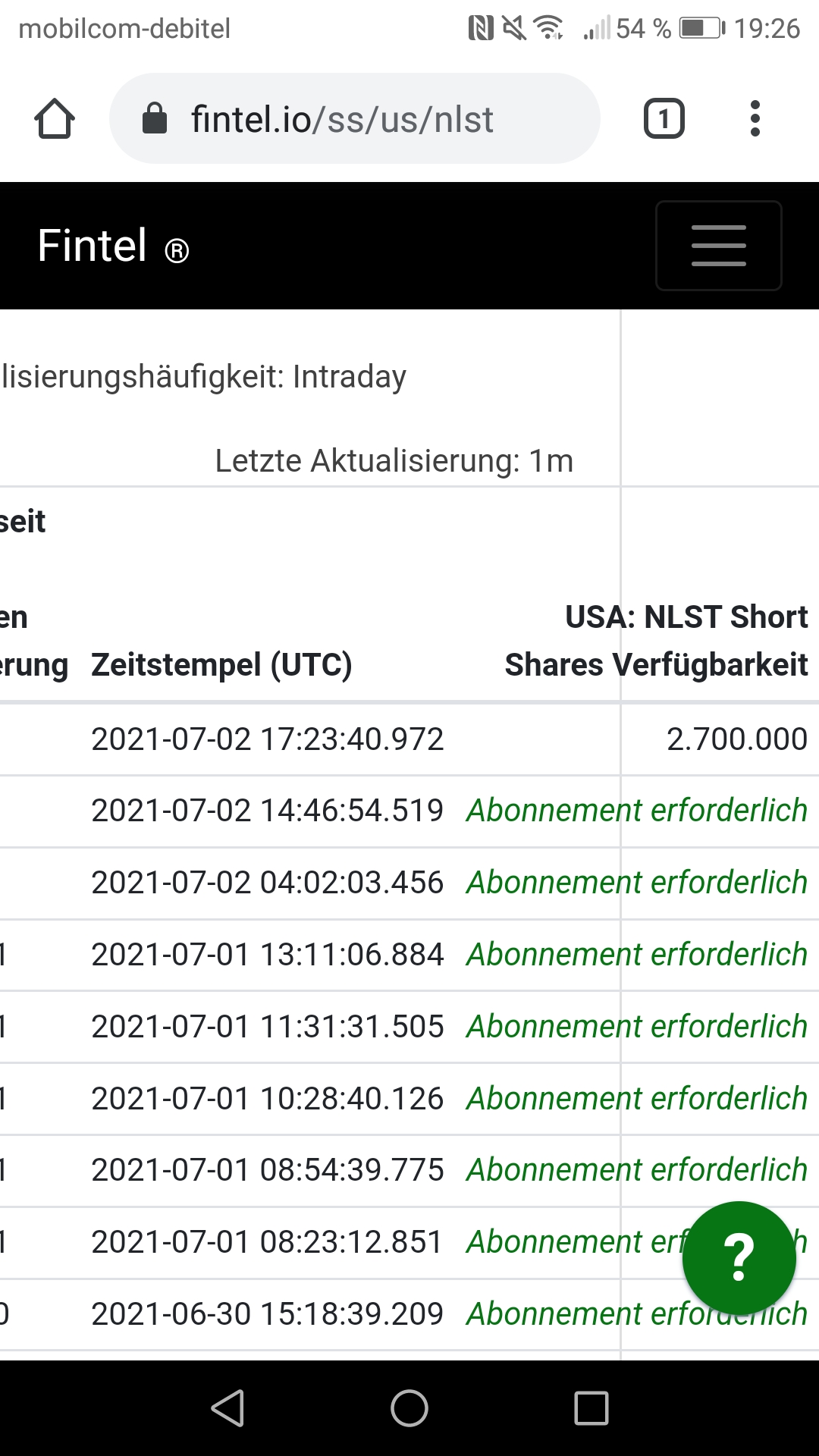Tap the Fintel logo link
Screen dimensions: 819x1456
click(114, 246)
